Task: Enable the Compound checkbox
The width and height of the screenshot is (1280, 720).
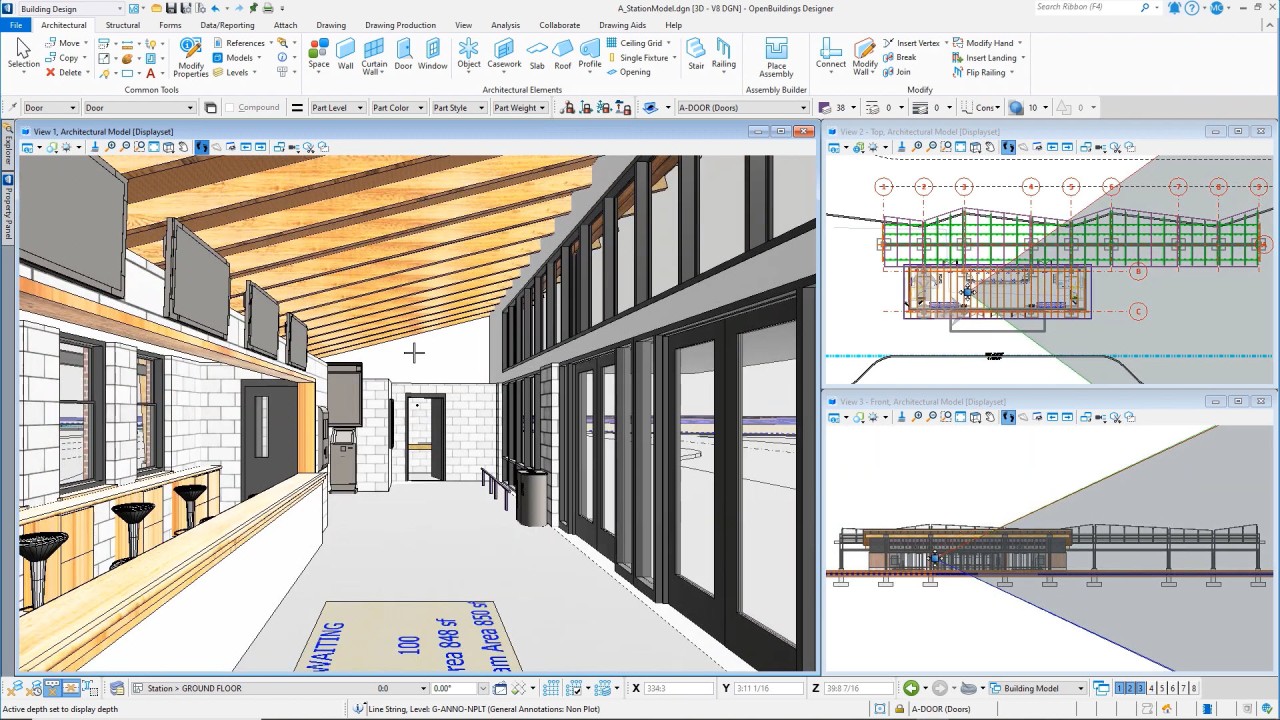Action: (231, 108)
